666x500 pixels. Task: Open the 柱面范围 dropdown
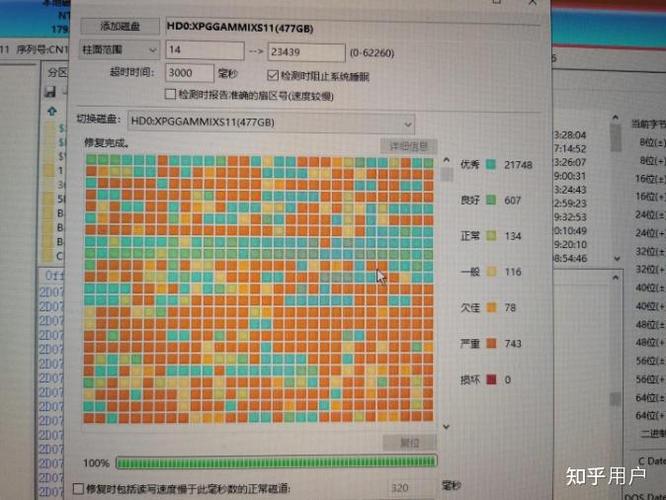coord(119,50)
